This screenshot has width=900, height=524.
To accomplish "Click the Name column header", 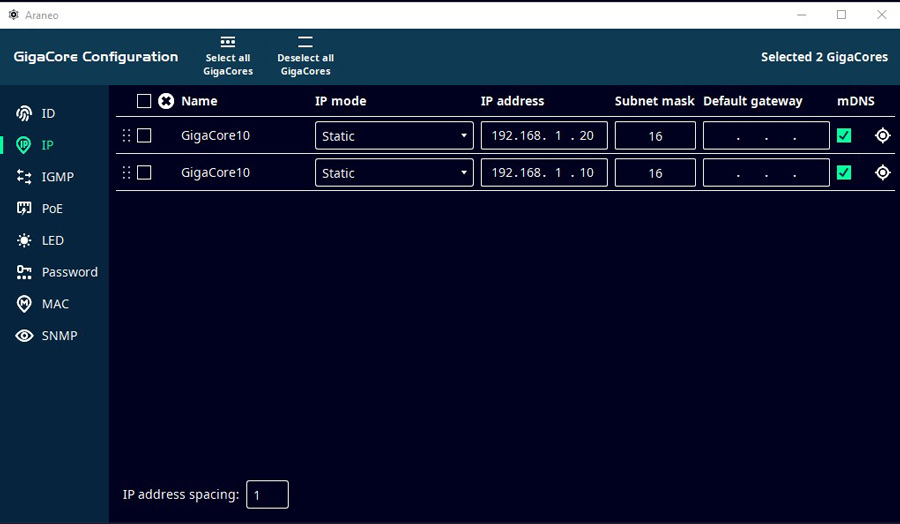I will pos(199,101).
